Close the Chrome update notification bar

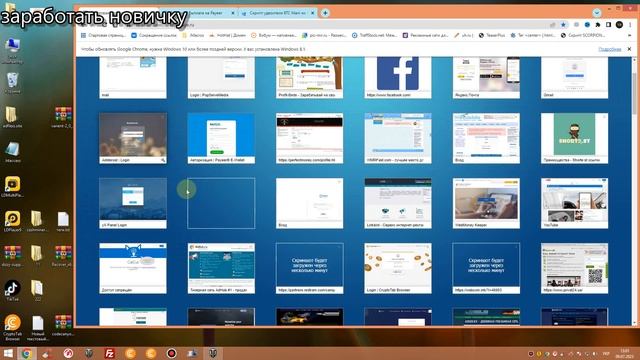629,49
